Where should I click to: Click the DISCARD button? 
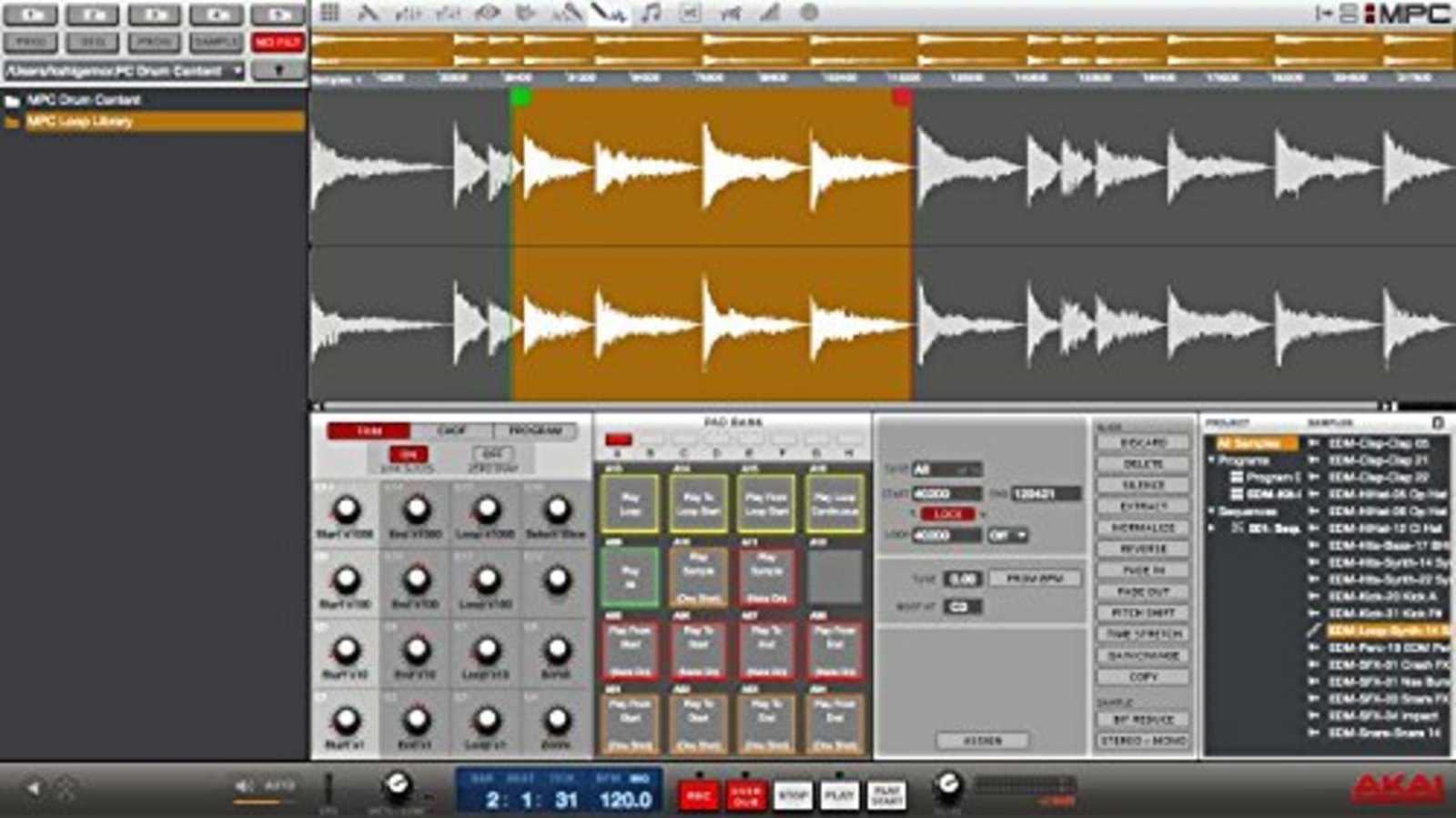coord(1143,442)
